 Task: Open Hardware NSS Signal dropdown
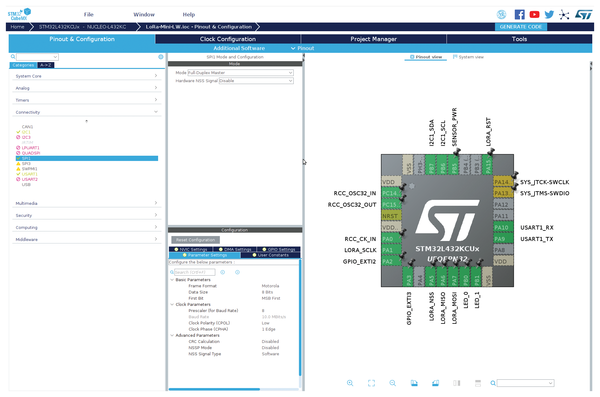(256, 81)
